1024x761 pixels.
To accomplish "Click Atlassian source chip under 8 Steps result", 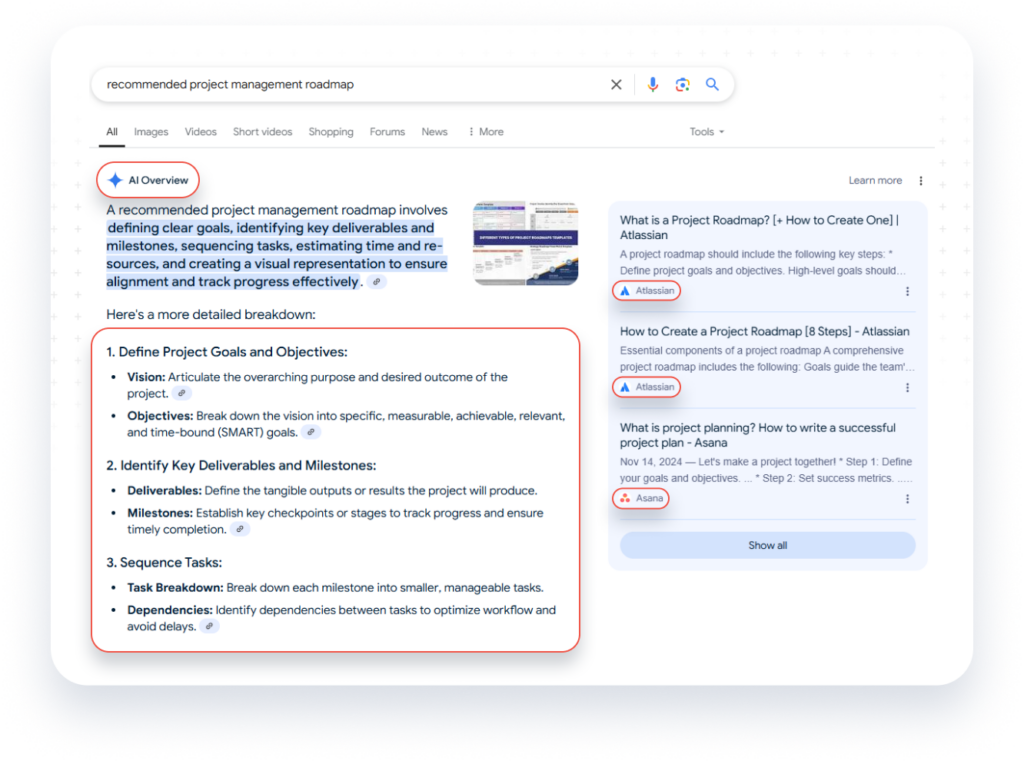I will 647,387.
